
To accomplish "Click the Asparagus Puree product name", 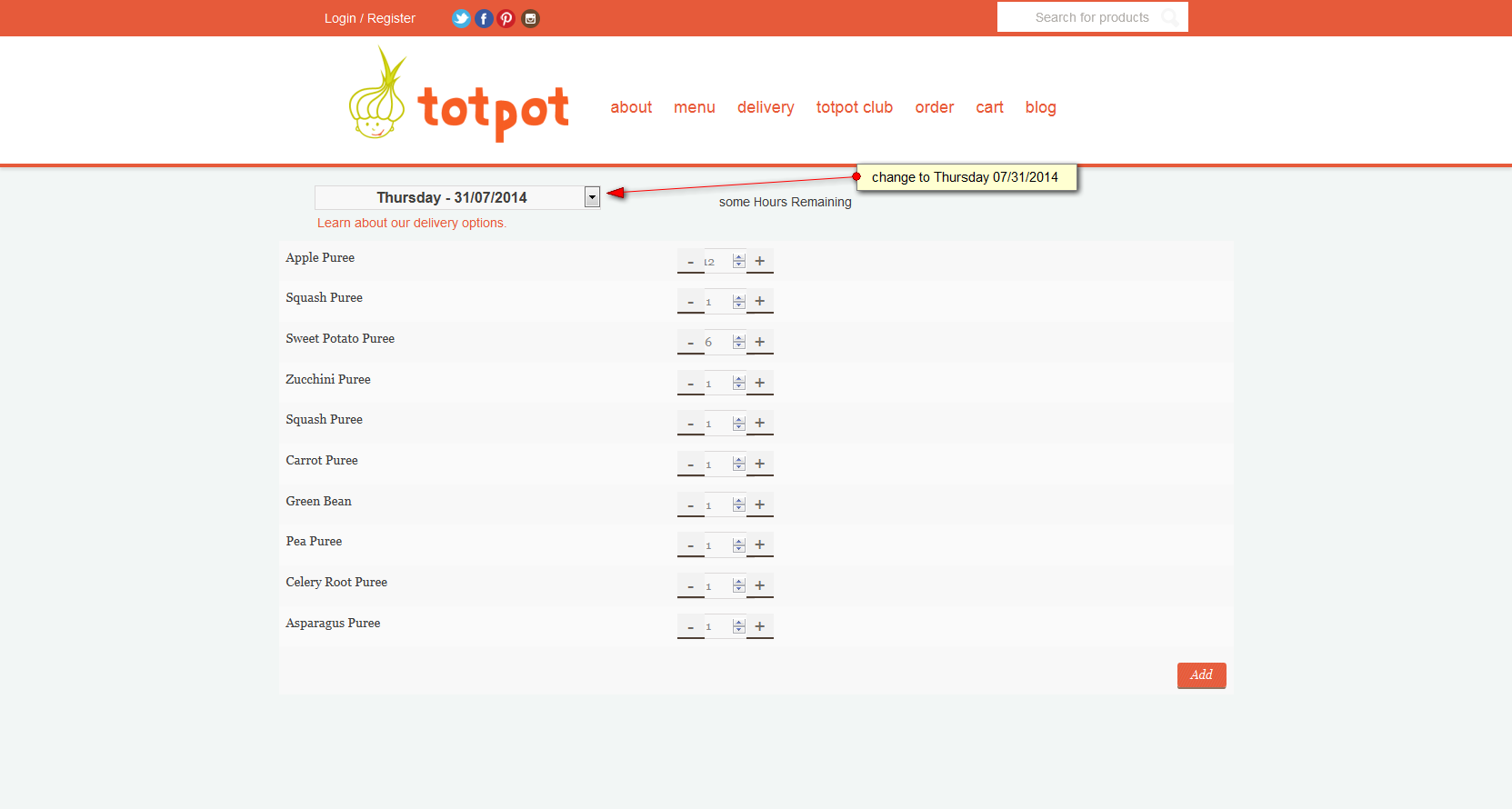I will 333,624.
